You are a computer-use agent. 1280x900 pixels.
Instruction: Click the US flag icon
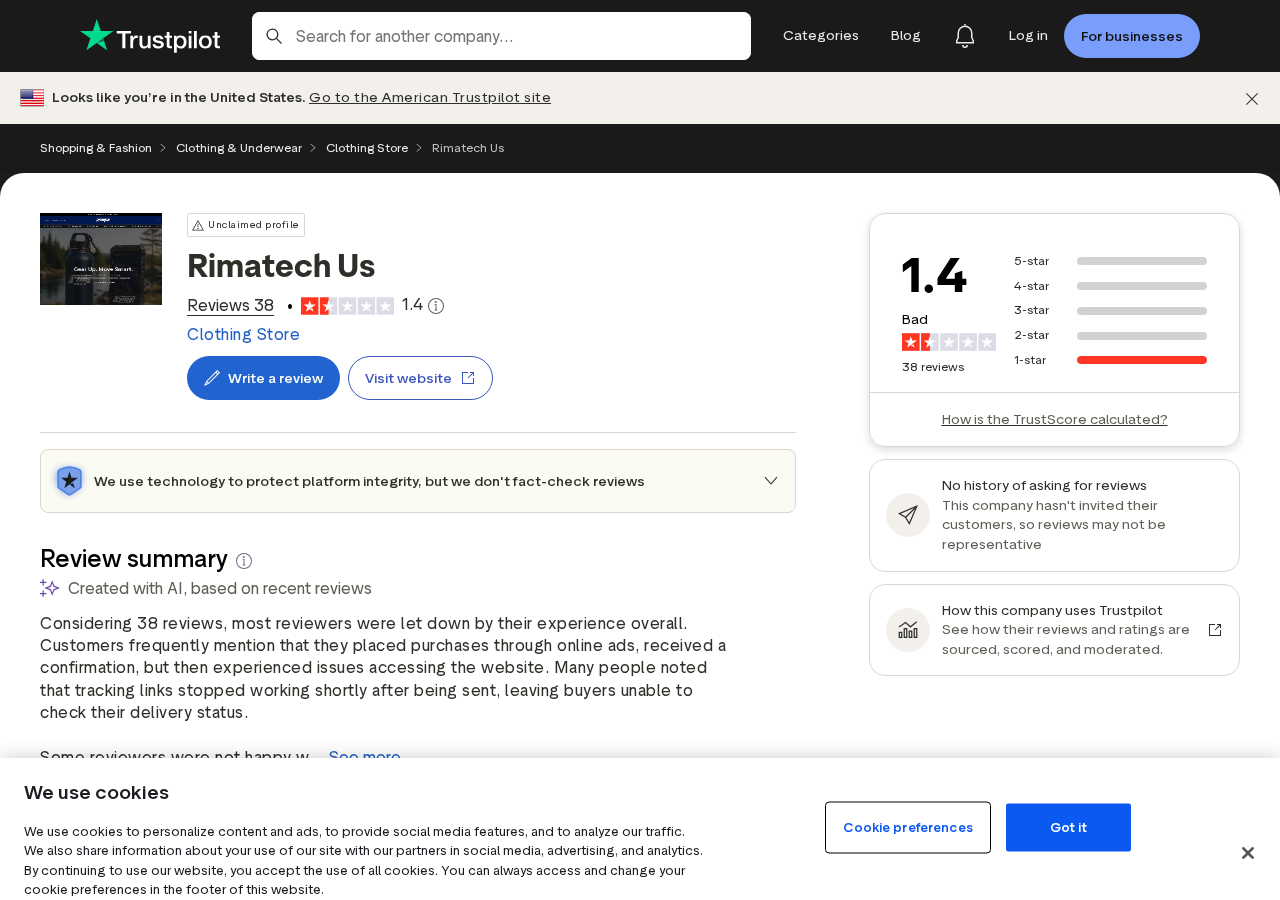point(32,97)
